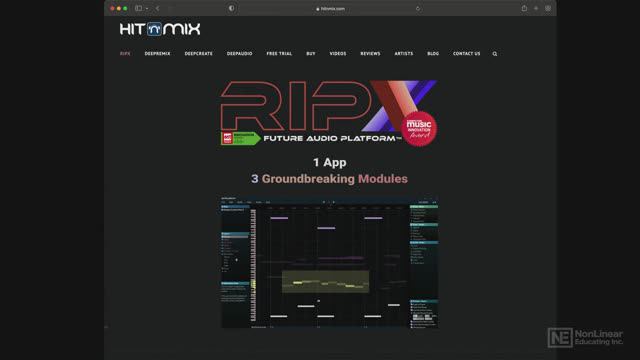Open the DEEPREMIX menu item
Screen dimensions: 640x360
click(157, 53)
